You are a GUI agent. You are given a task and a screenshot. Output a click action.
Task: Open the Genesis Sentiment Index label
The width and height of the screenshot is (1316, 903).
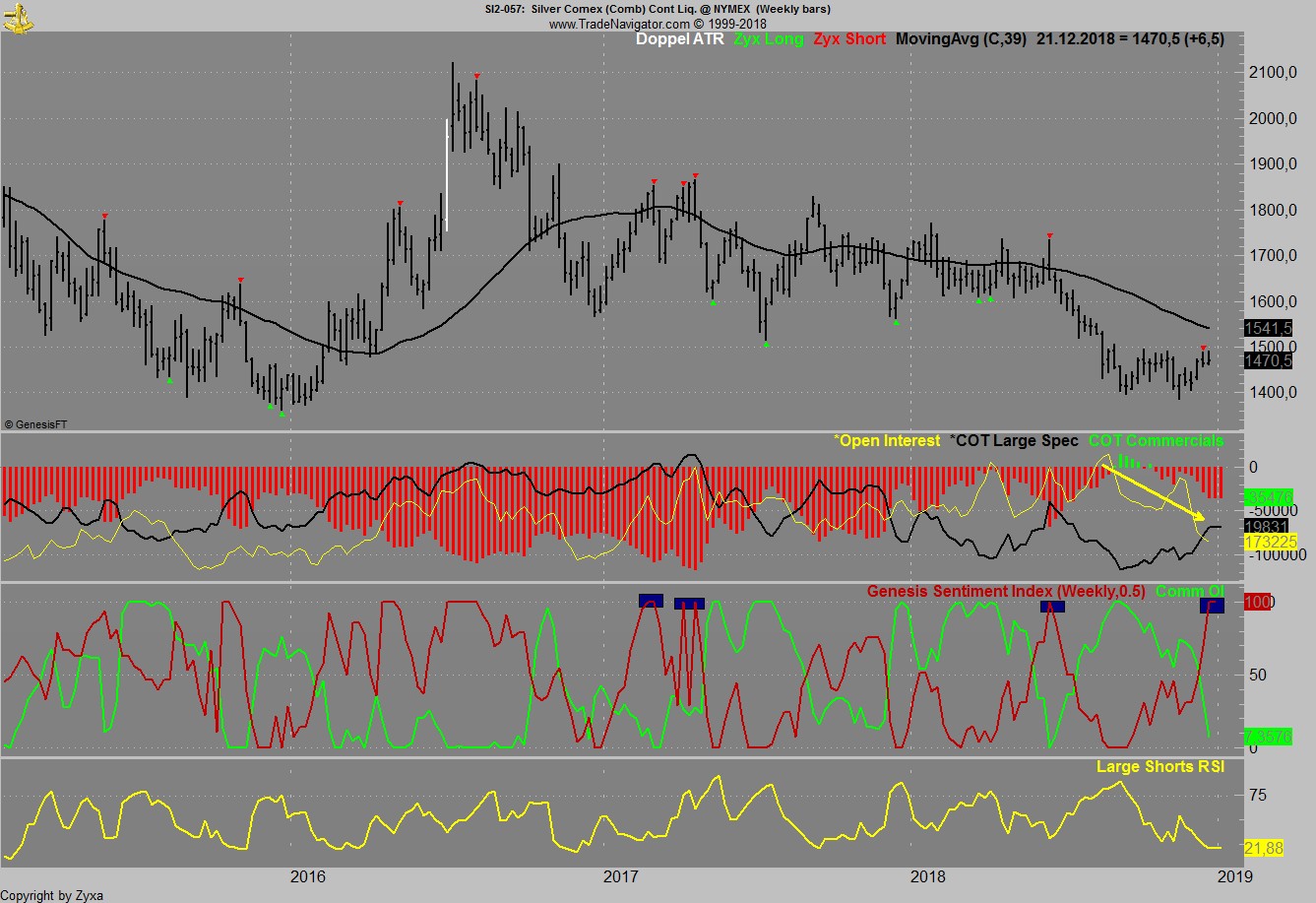coord(1005,591)
